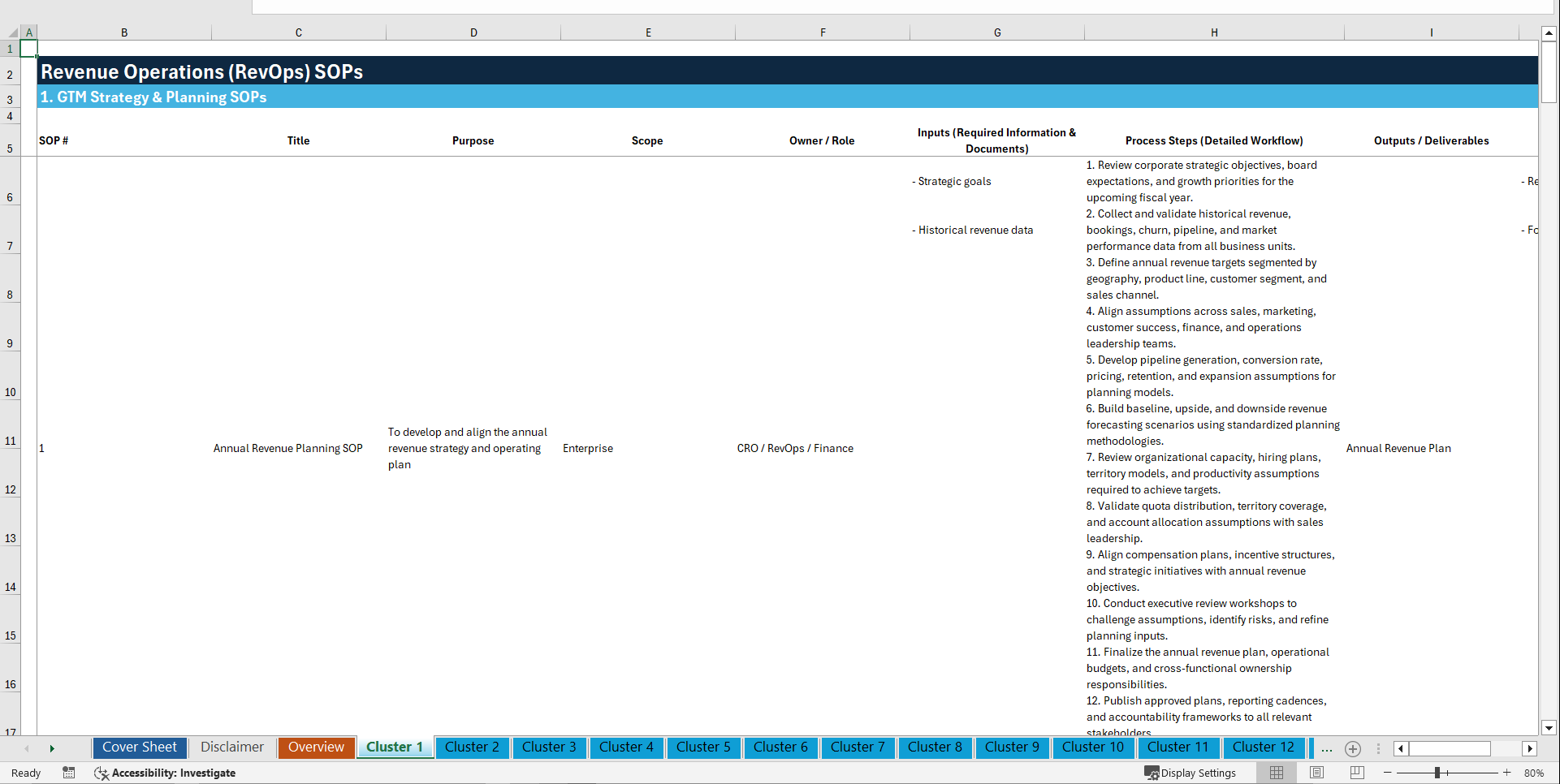Switch to Cluster 12 sheet

click(1263, 747)
